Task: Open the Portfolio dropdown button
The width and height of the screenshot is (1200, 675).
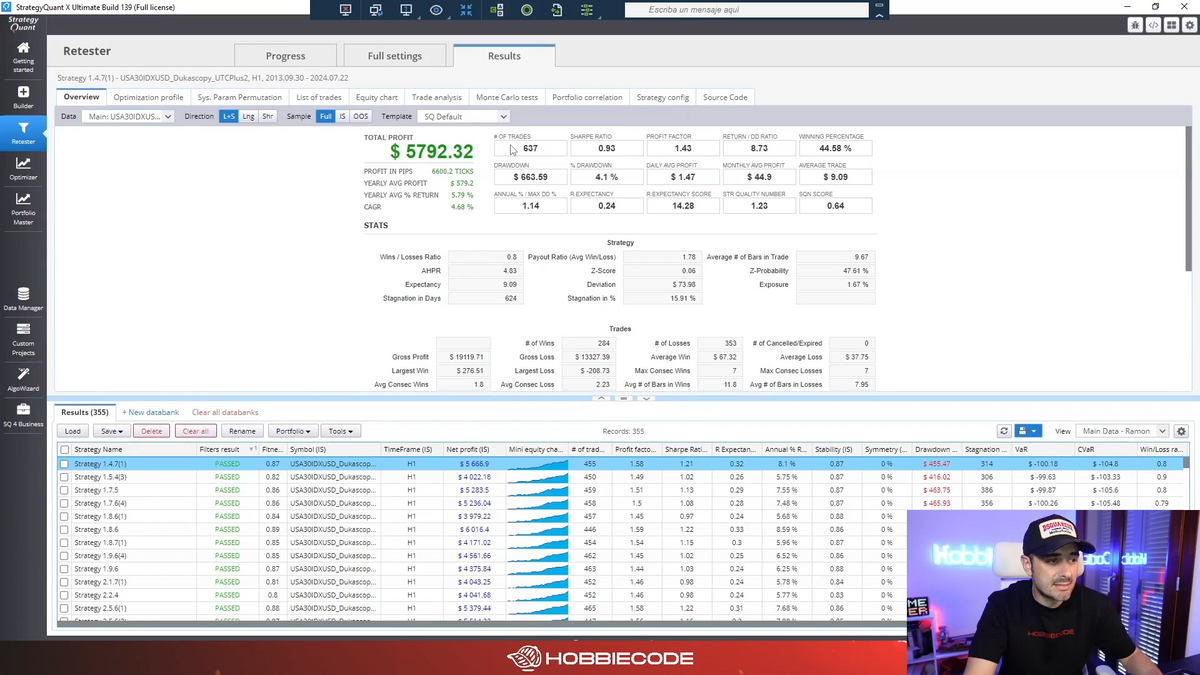Action: coord(294,431)
